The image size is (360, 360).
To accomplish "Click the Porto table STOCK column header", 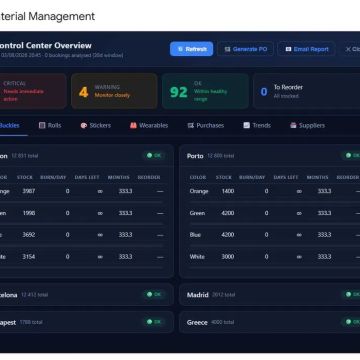I will click(224, 177).
